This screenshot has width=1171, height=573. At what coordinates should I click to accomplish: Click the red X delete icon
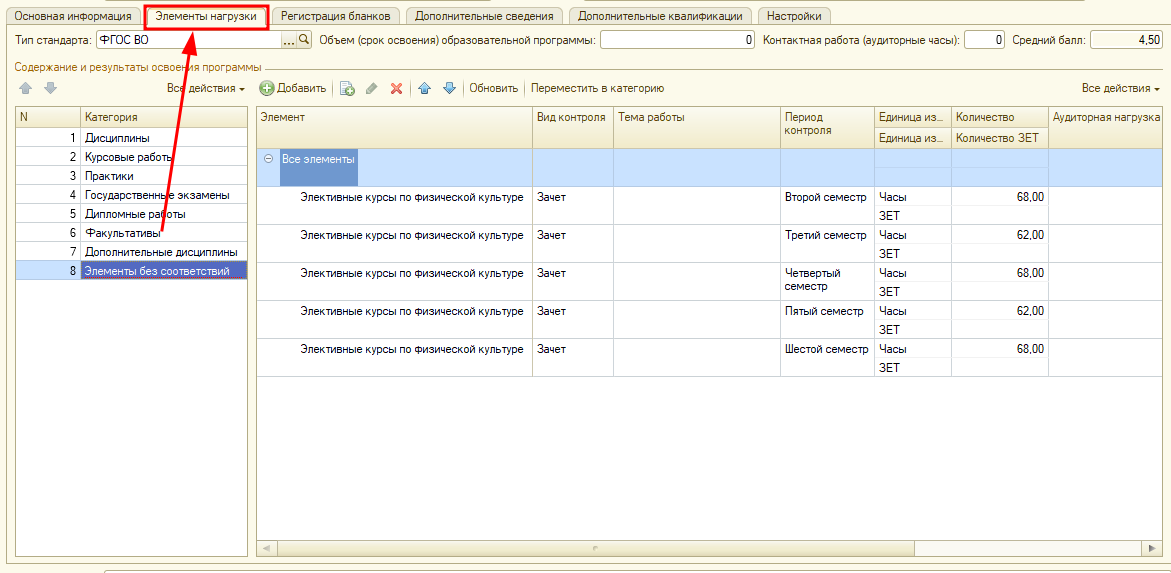tap(396, 88)
